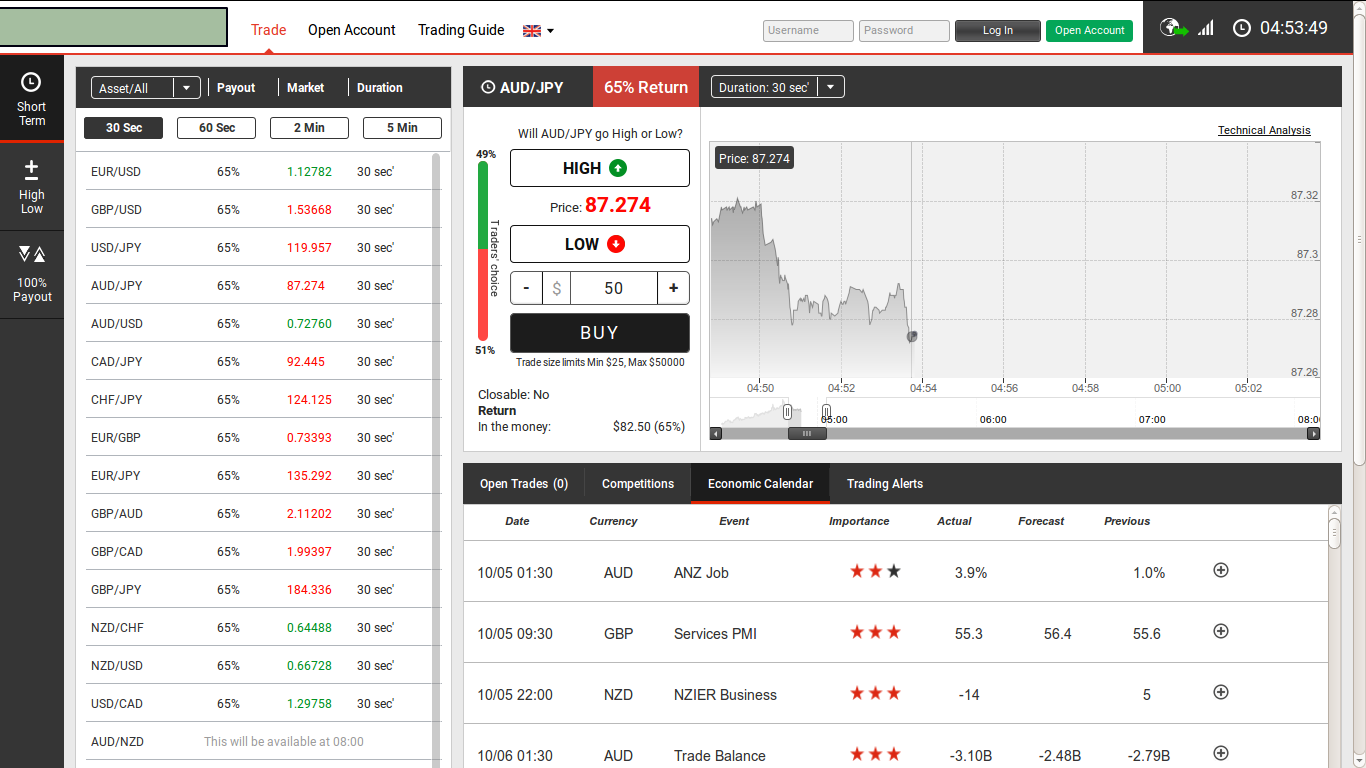1366x768 pixels.
Task: Open the Trading Guide menu
Action: tap(461, 30)
